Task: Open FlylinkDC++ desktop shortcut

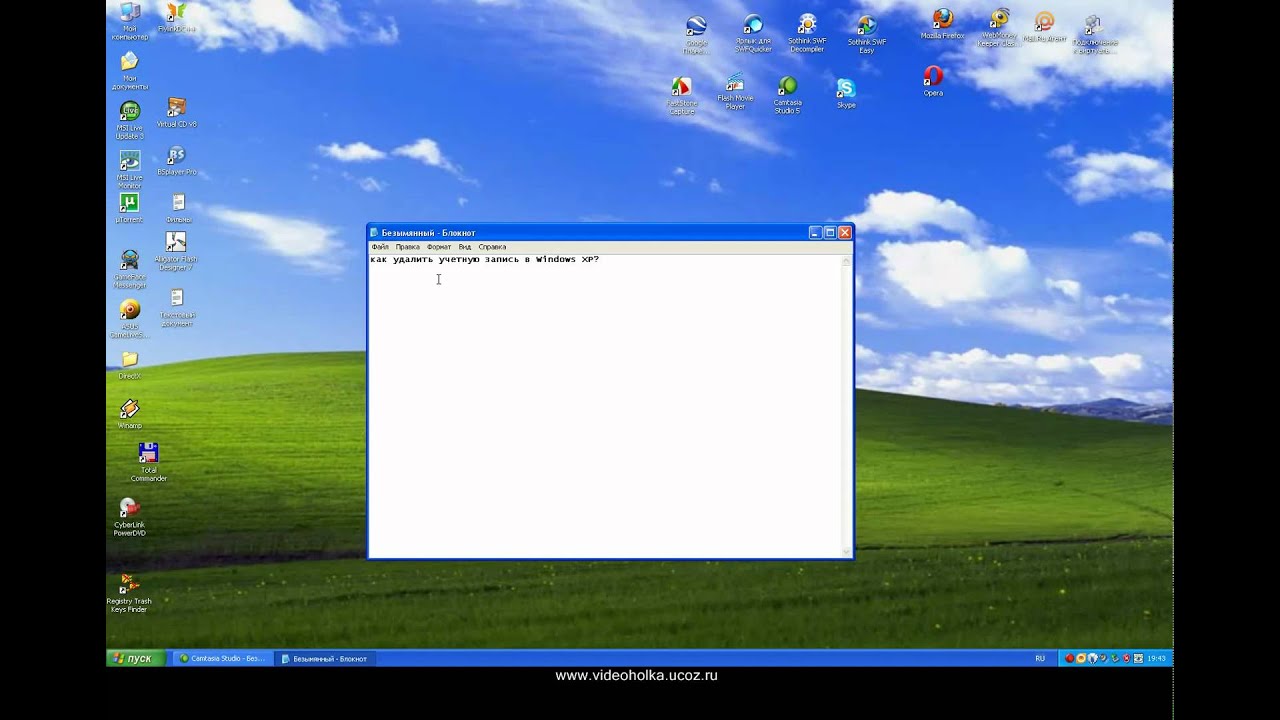Action: point(177,18)
